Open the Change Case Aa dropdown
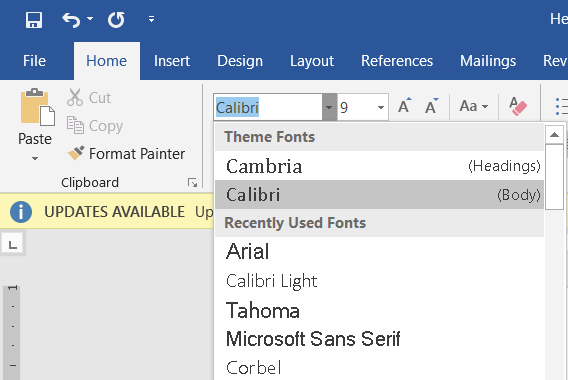This screenshot has height=380, width=568. (474, 107)
